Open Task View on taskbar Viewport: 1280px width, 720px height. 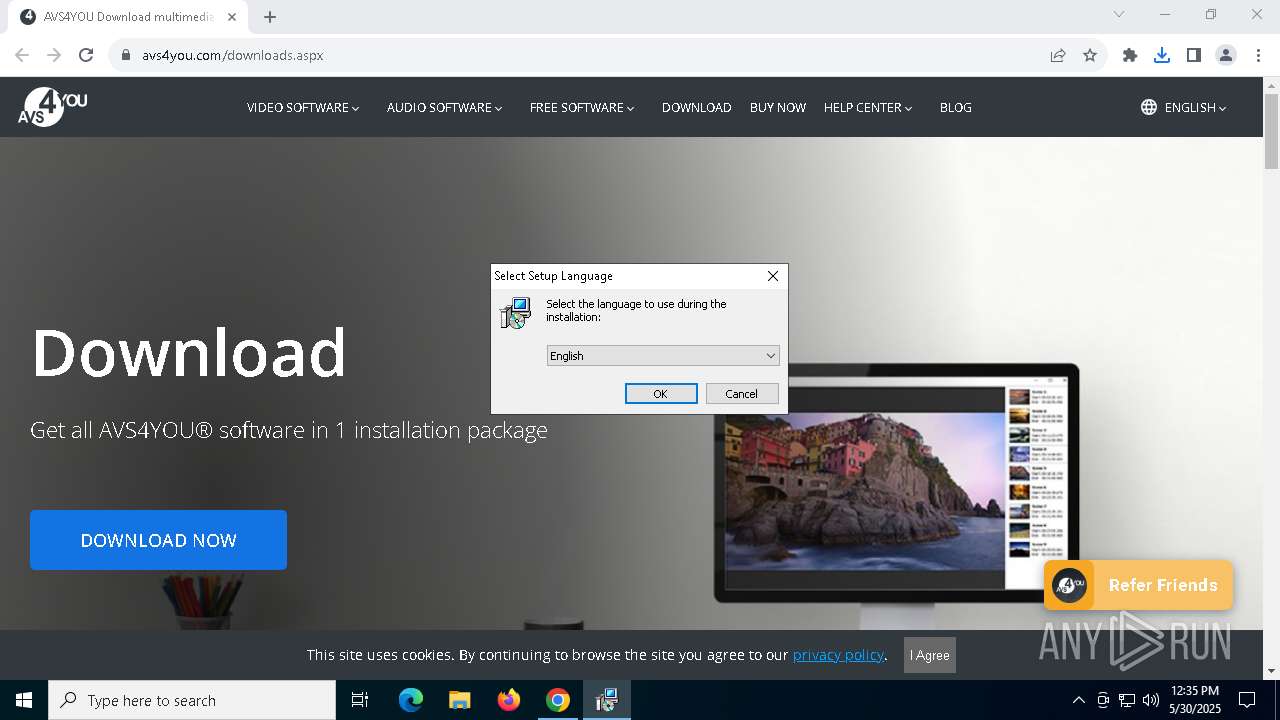(360, 700)
